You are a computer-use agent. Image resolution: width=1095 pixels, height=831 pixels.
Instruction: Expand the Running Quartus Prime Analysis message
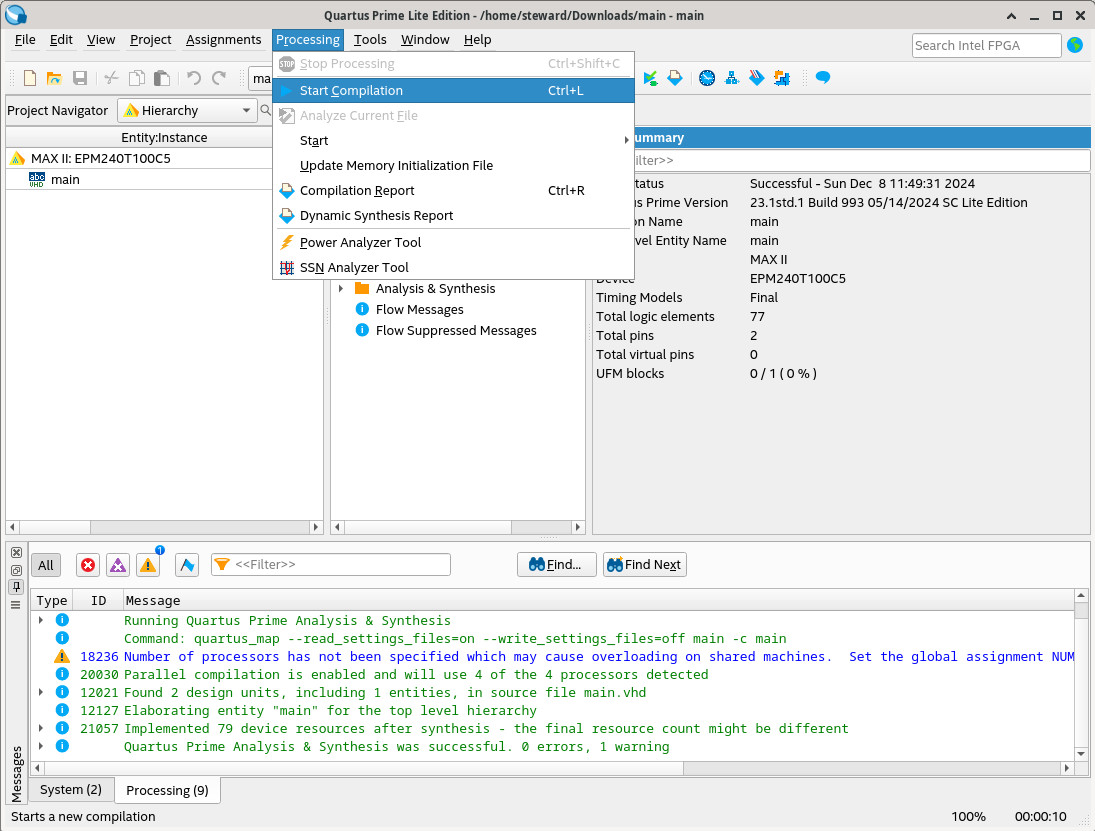[41, 620]
